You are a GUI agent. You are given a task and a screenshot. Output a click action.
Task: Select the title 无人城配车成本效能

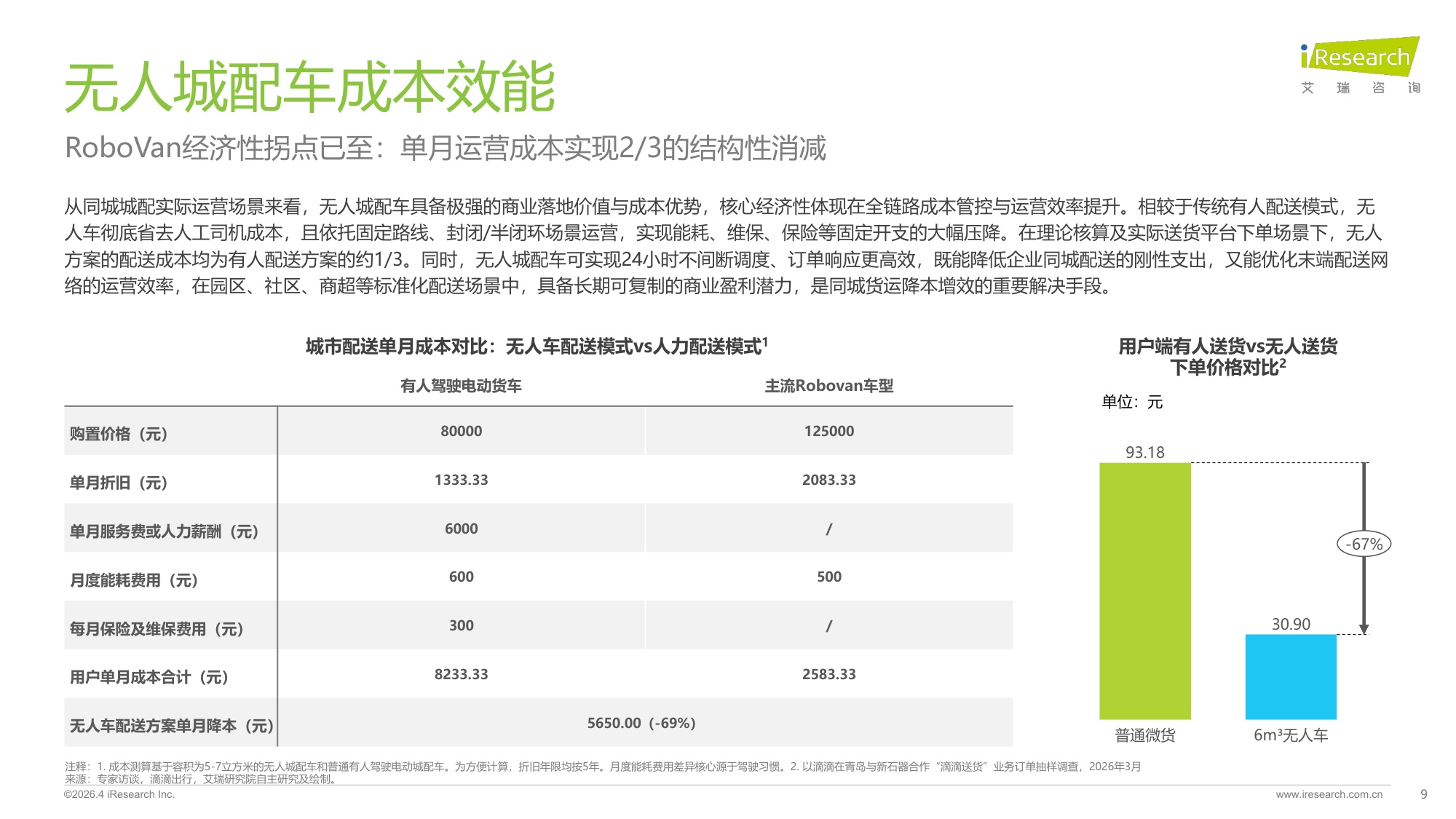click(x=310, y=88)
